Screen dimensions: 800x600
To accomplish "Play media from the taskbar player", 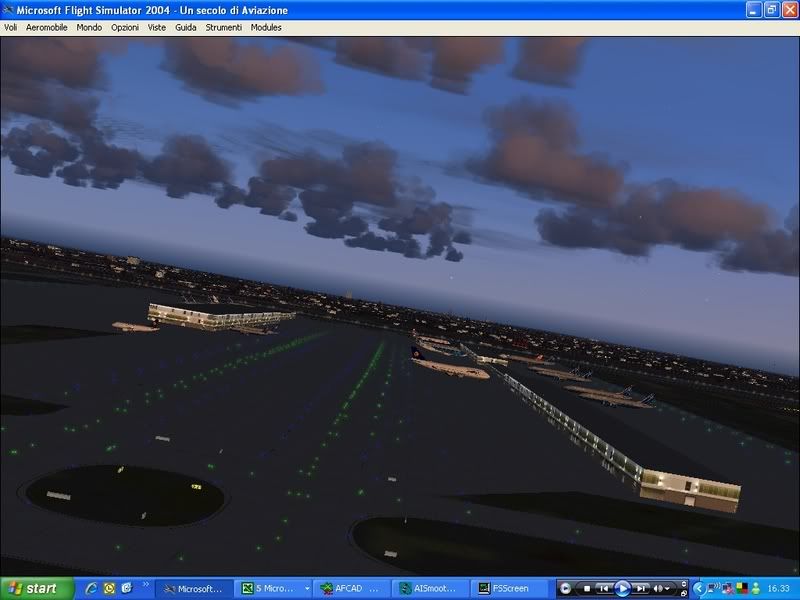I will click(x=622, y=589).
